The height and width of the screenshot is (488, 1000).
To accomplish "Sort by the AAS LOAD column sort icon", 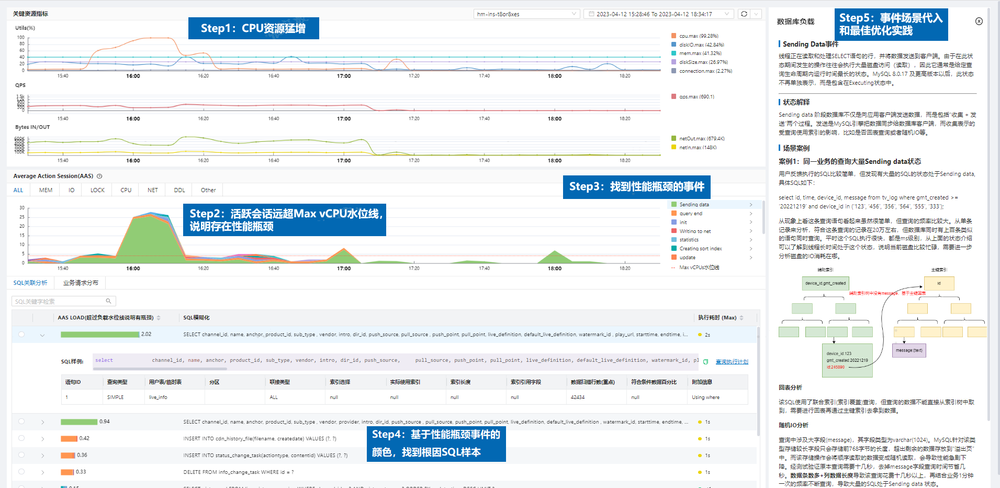I will pyautogui.click(x=158, y=317).
